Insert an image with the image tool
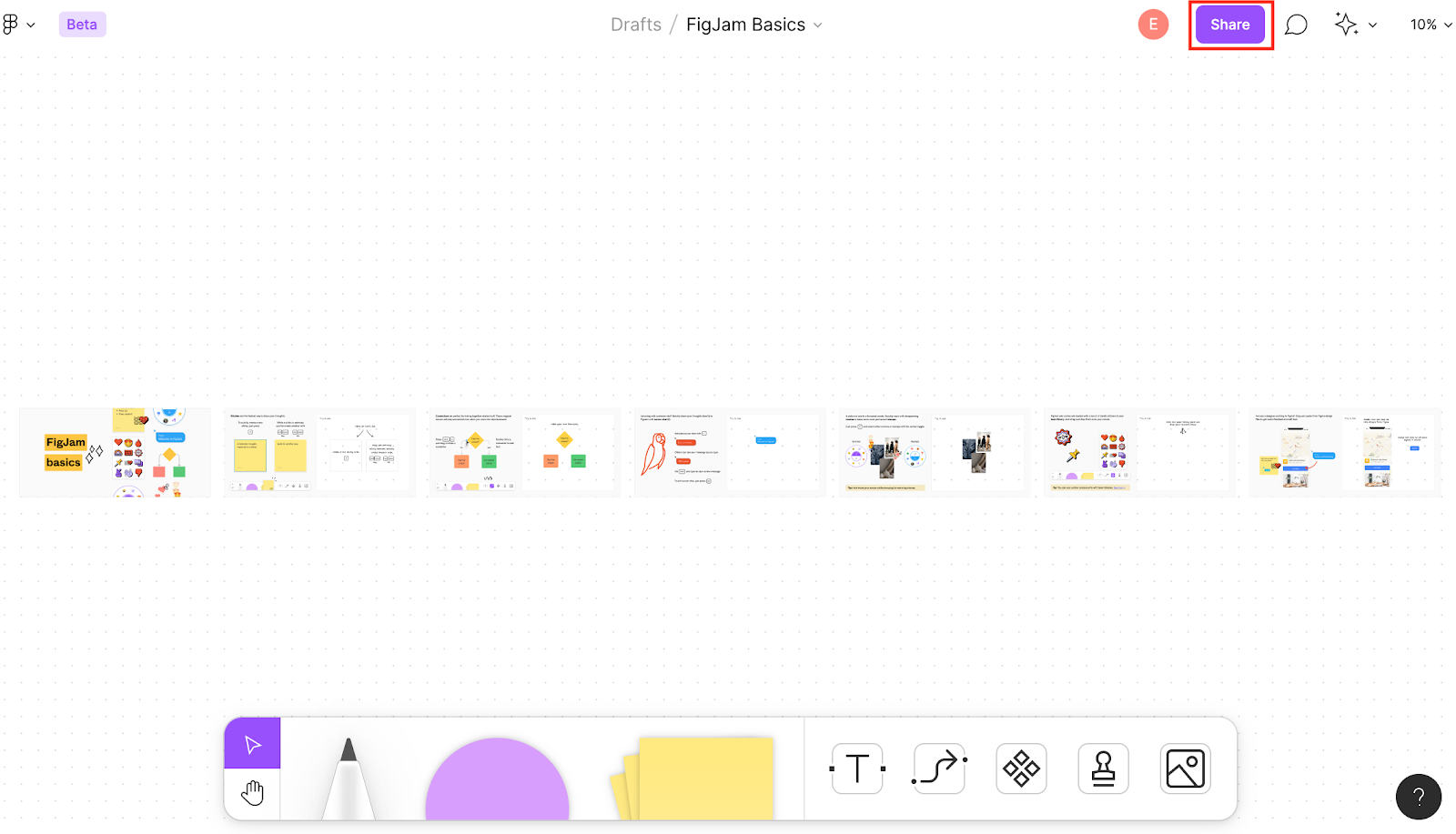The image size is (1456, 834). tap(1185, 769)
